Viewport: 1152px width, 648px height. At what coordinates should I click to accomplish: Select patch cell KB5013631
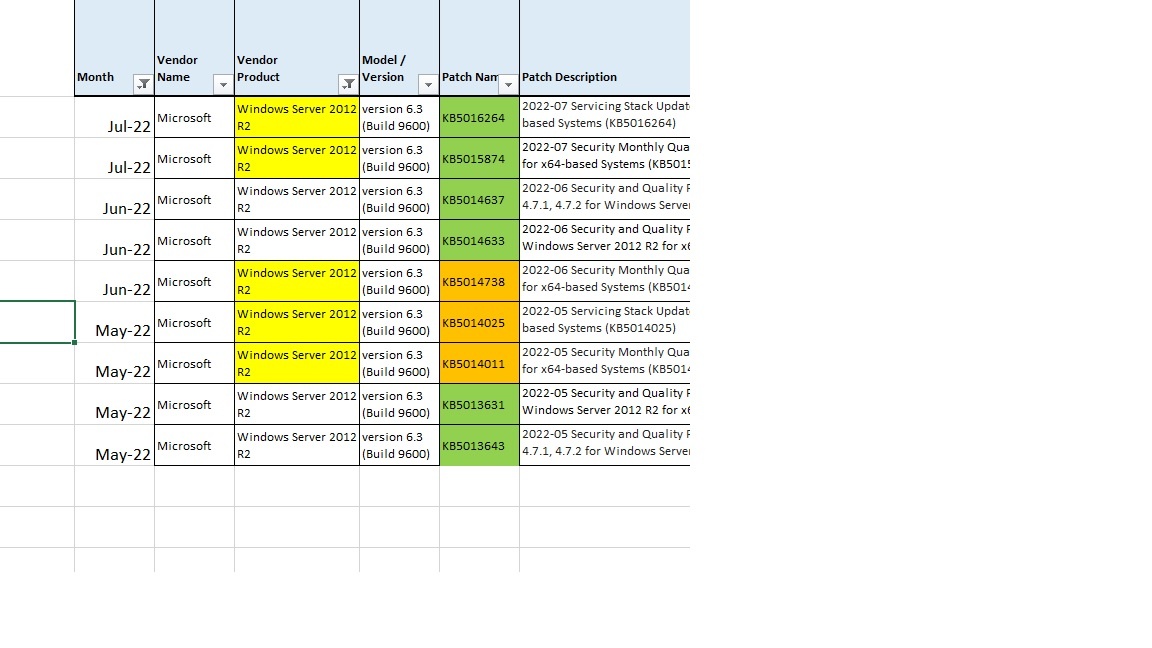479,405
